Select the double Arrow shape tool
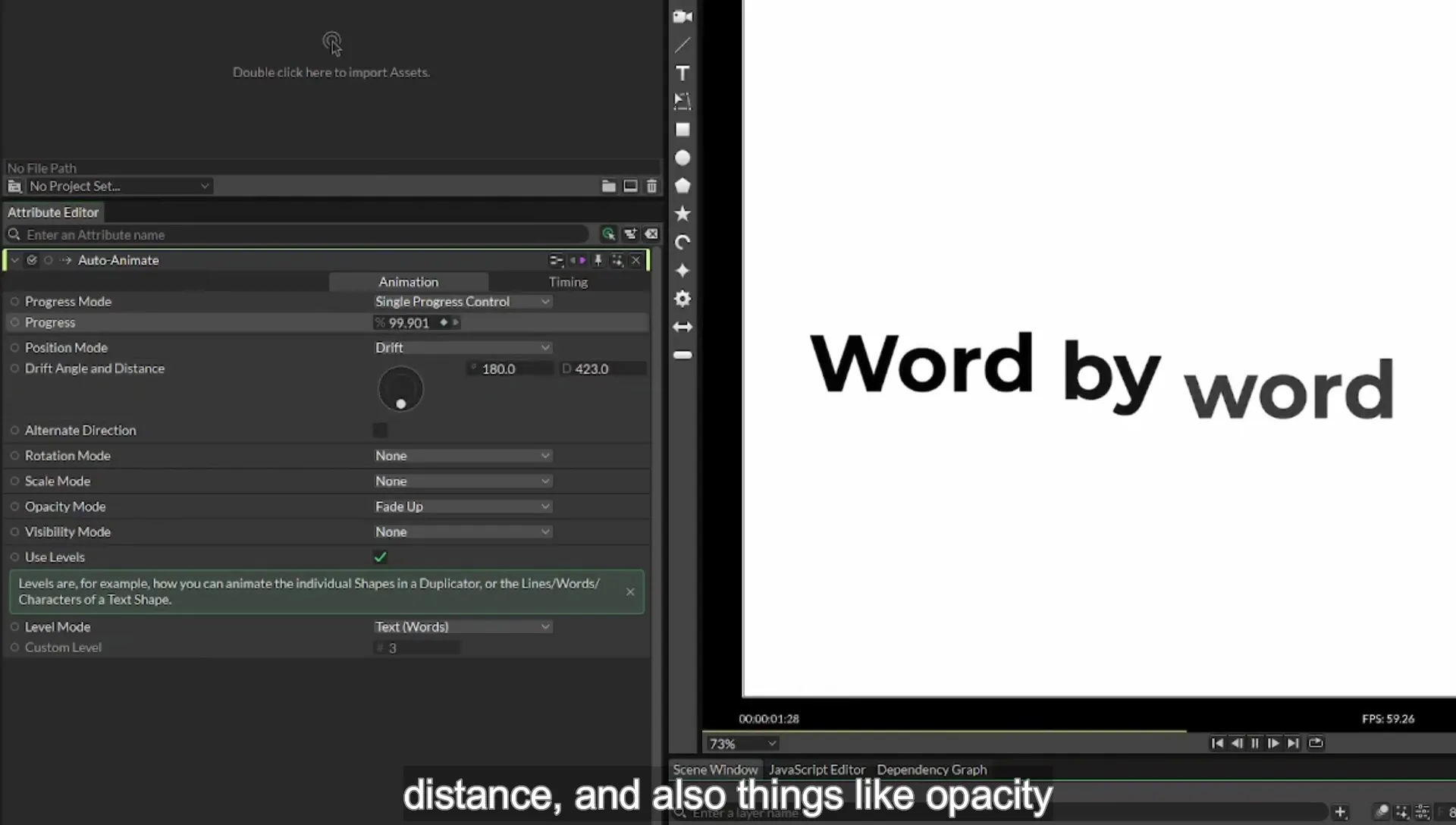 point(682,327)
